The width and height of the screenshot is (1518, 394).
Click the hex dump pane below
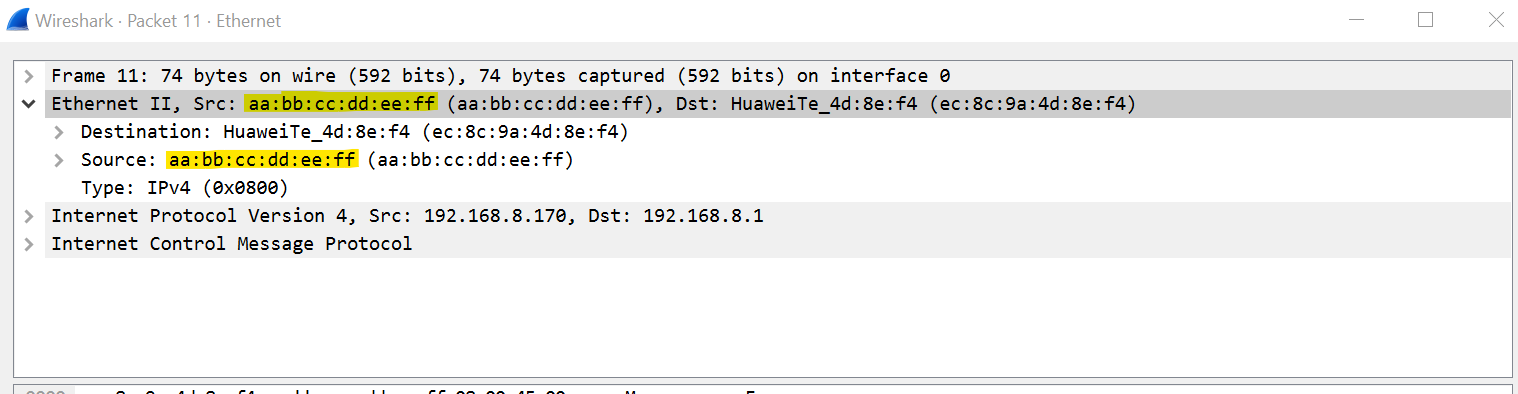coord(760,390)
